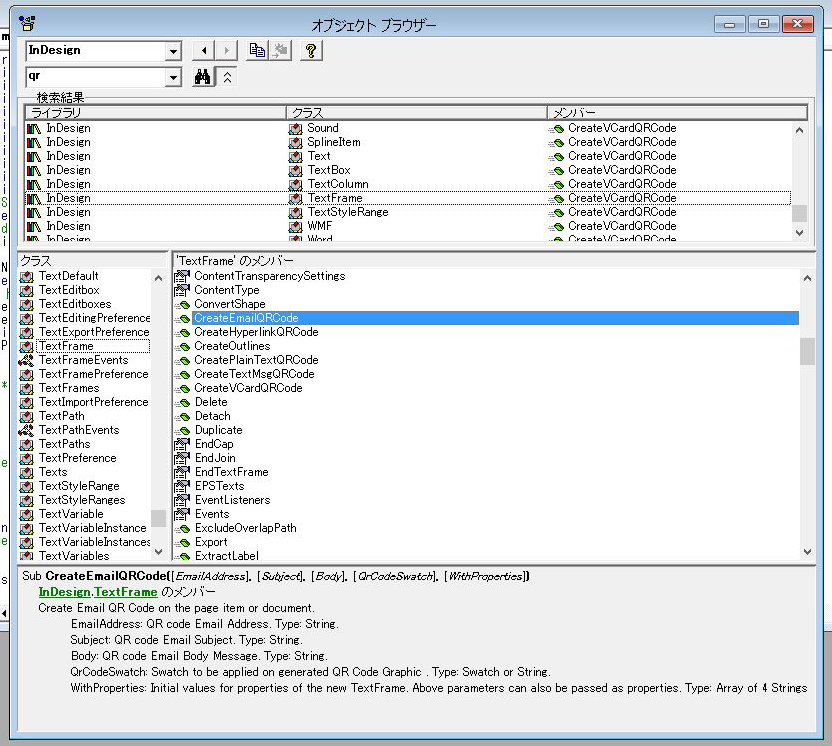Select the CreateTextMsgQRCode member
The image size is (832, 746).
[x=254, y=374]
